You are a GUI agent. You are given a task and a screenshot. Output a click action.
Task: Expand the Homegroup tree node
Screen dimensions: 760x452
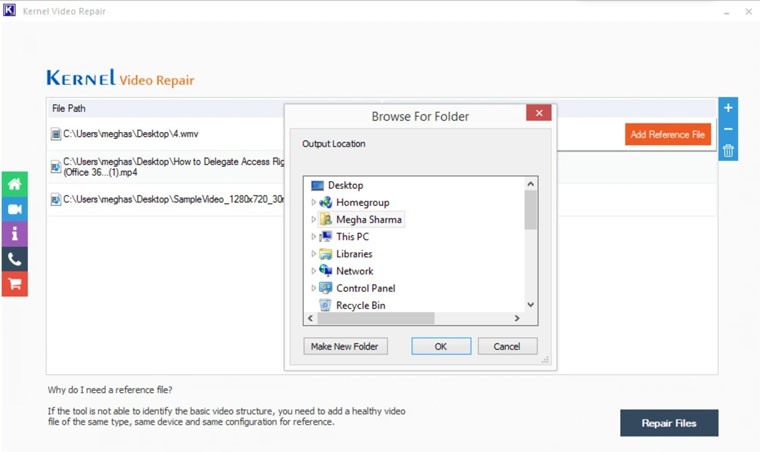pos(314,203)
